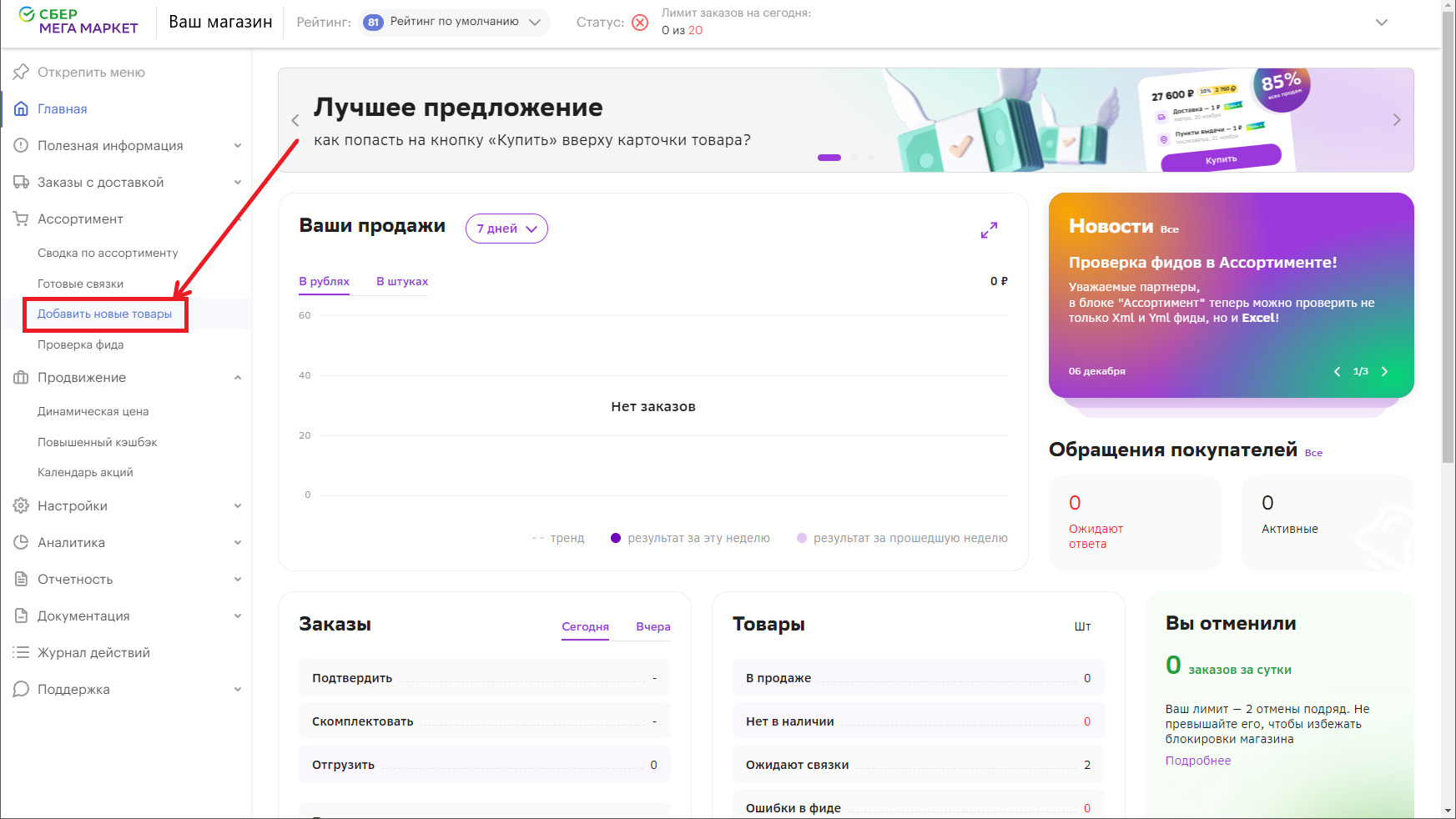This screenshot has width=1456, height=819.
Task: Expand the Документация submenu
Action: tap(238, 616)
